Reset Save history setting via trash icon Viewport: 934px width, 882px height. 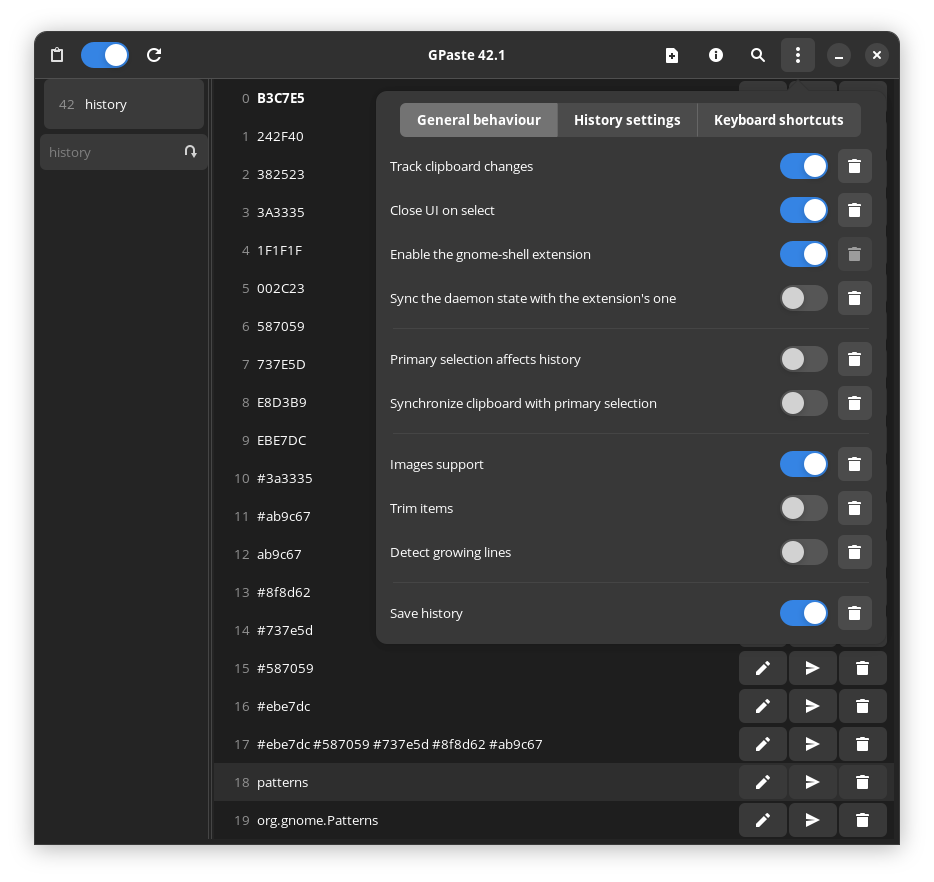click(855, 613)
